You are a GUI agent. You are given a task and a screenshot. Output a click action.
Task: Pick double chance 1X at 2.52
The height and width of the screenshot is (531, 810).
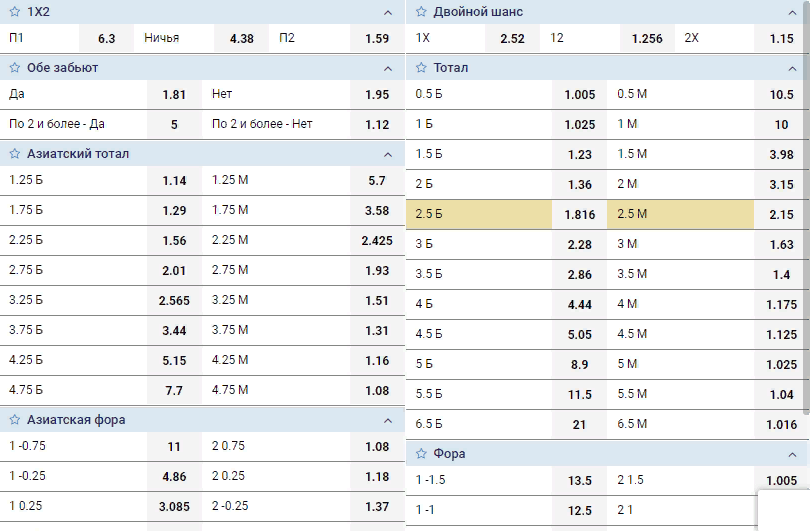(512, 39)
